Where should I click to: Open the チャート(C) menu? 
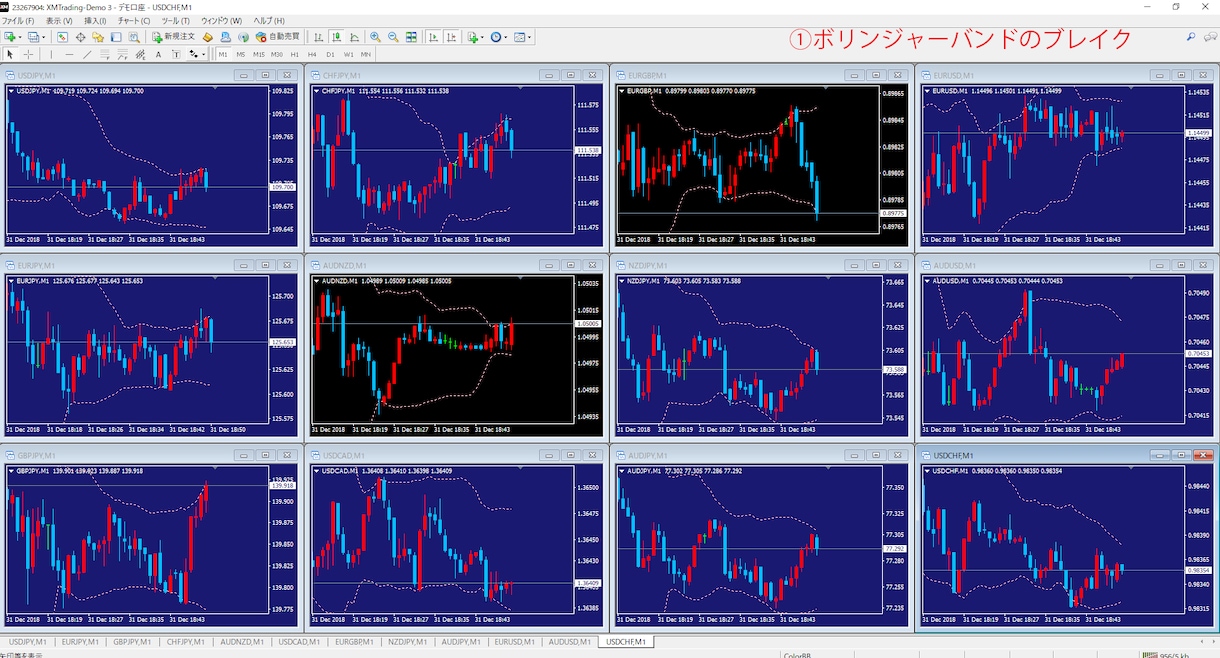133,20
